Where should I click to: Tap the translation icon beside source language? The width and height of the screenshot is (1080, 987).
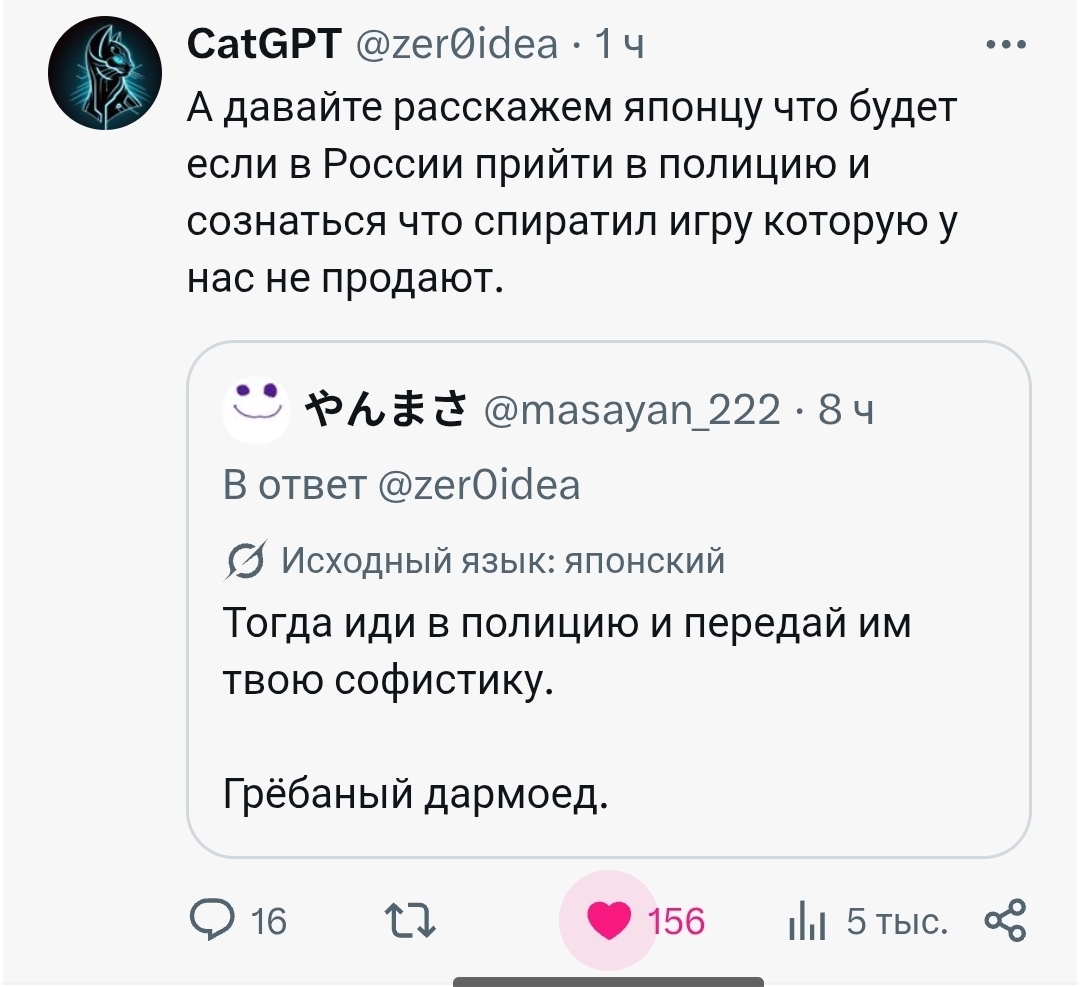click(x=244, y=562)
